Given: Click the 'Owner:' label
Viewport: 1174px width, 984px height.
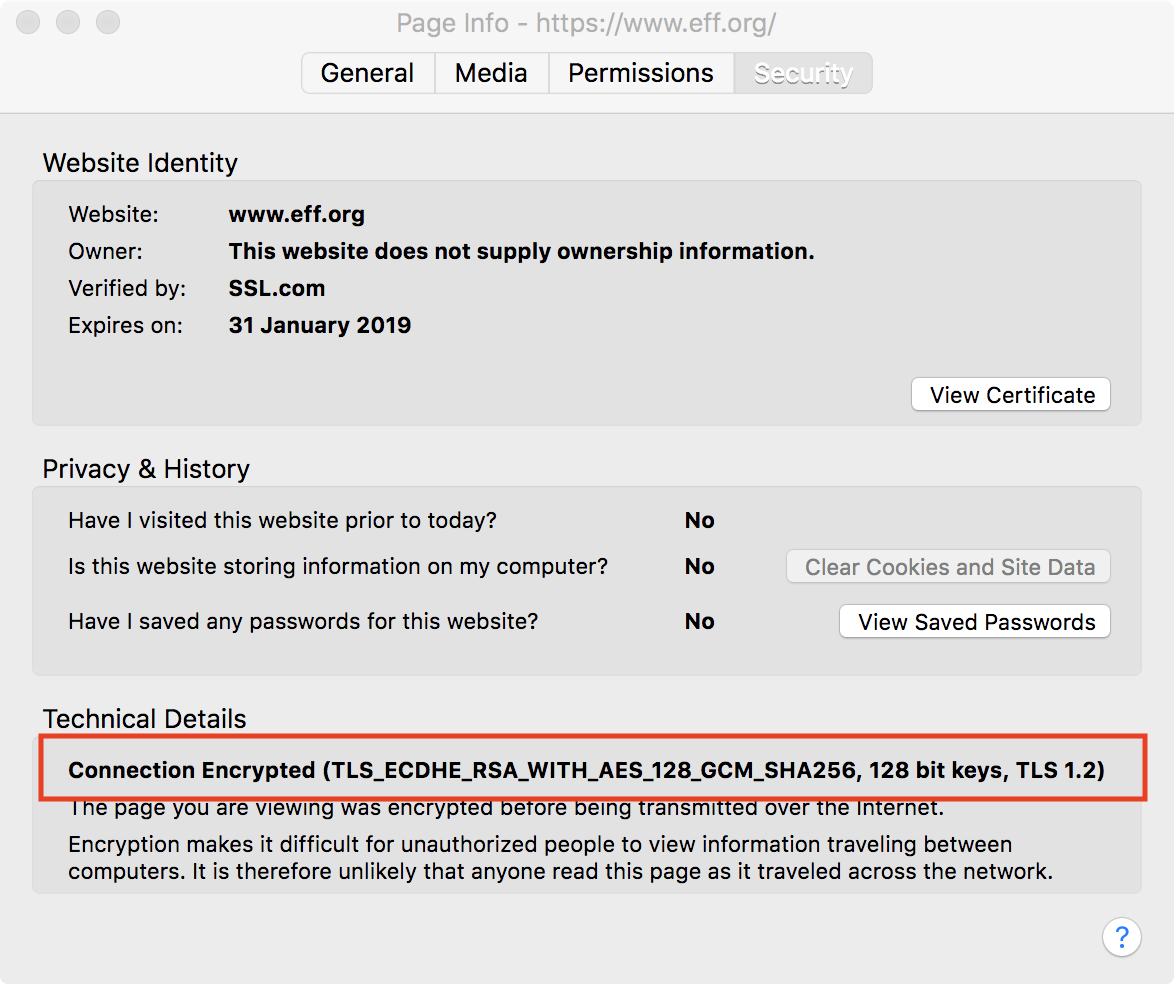Looking at the screenshot, I should coord(106,251).
